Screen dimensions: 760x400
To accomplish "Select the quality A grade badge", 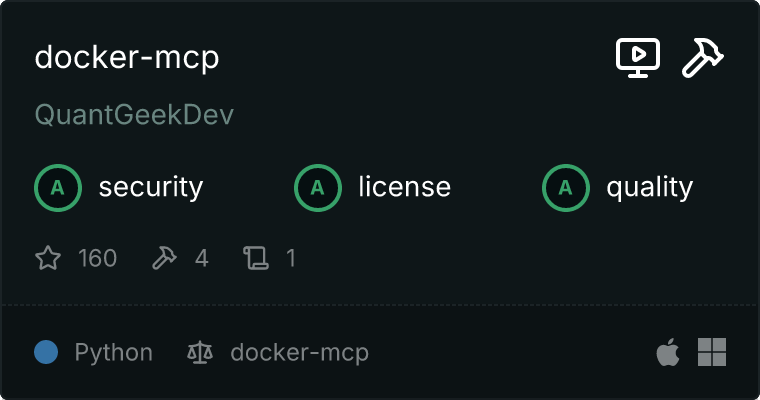I will click(566, 188).
